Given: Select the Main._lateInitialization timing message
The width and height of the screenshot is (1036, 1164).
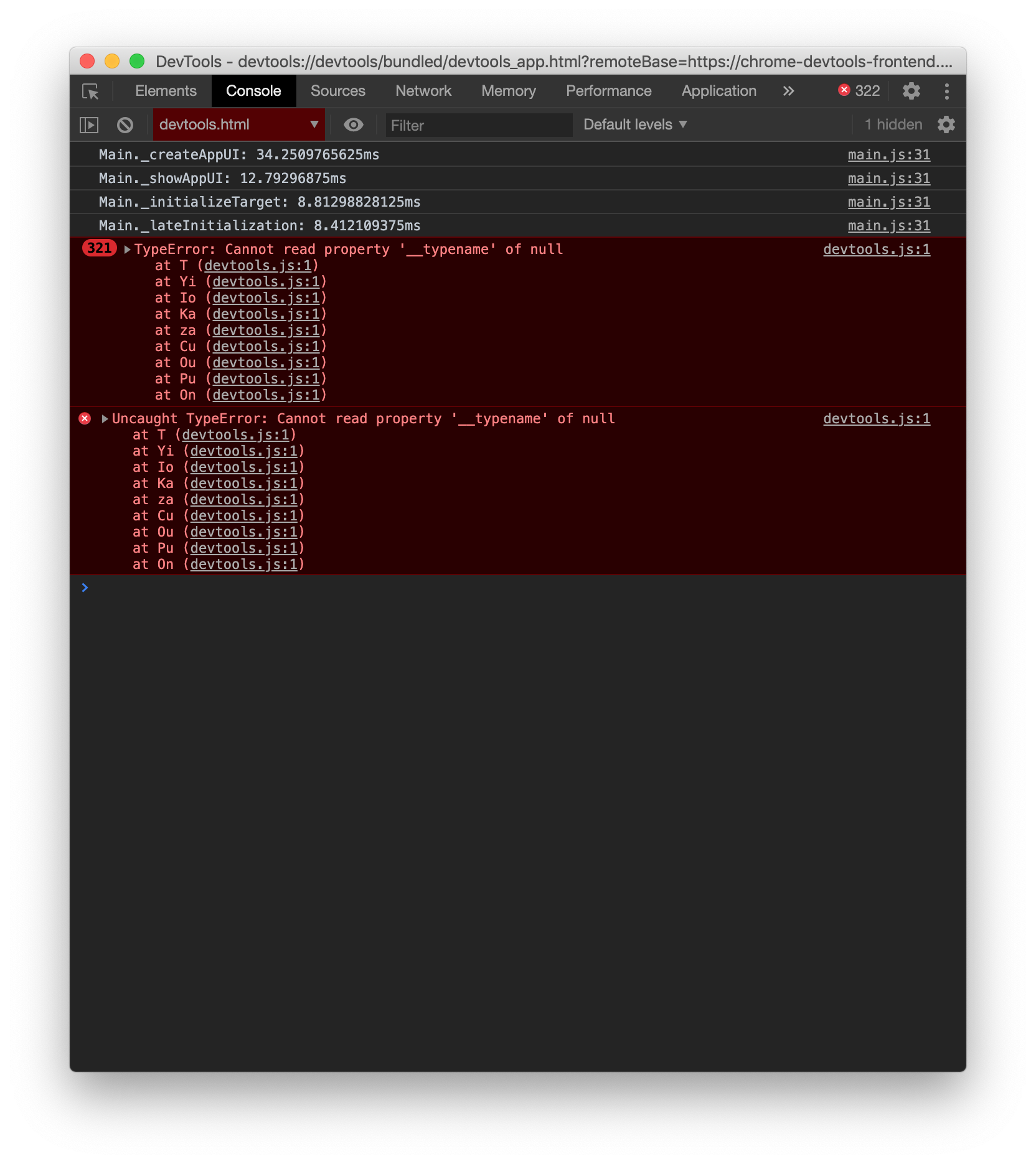Looking at the screenshot, I should pyautogui.click(x=260, y=226).
